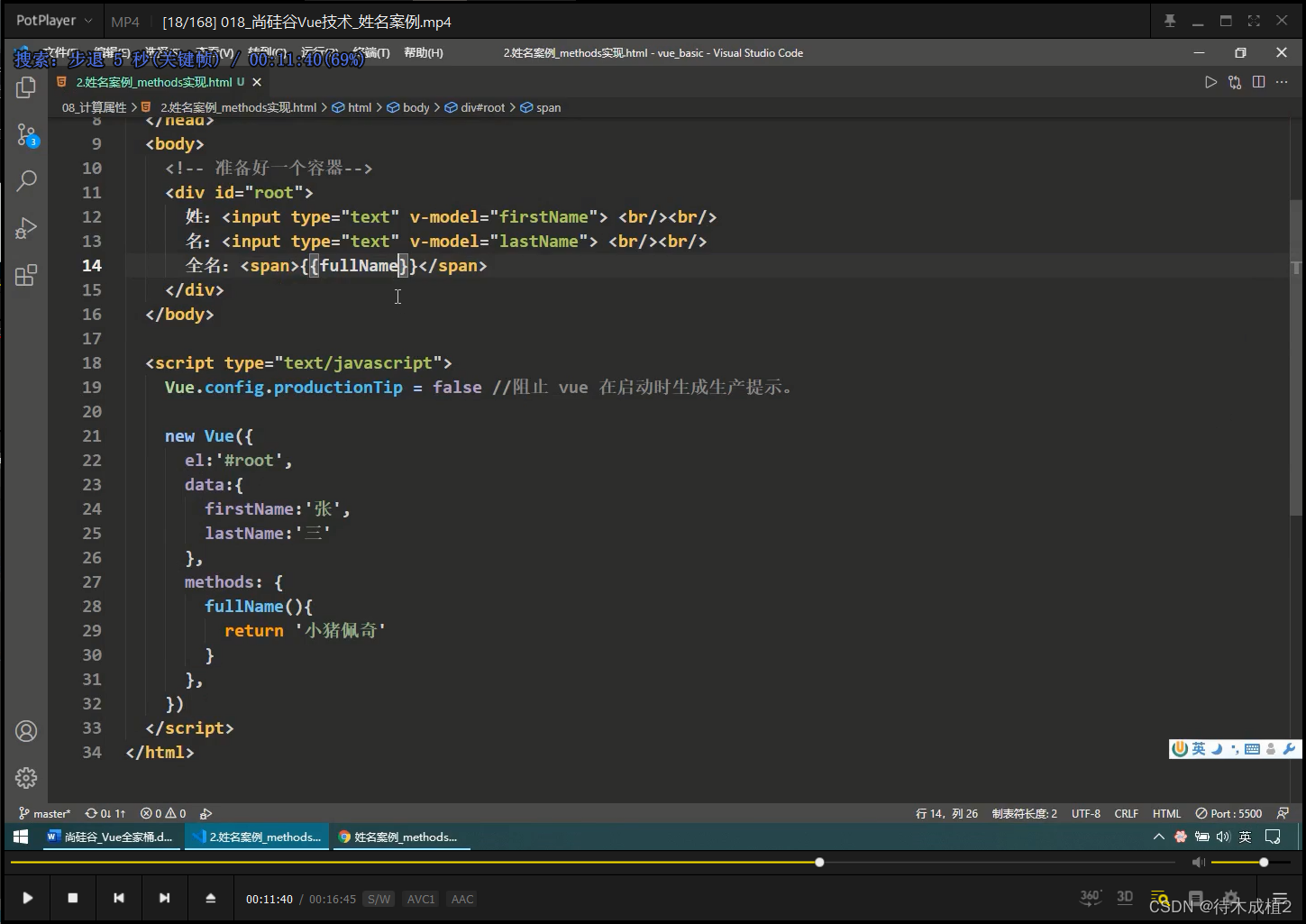This screenshot has width=1306, height=924.
Task: Click the feedback icon in status bar
Action: (x=1283, y=813)
